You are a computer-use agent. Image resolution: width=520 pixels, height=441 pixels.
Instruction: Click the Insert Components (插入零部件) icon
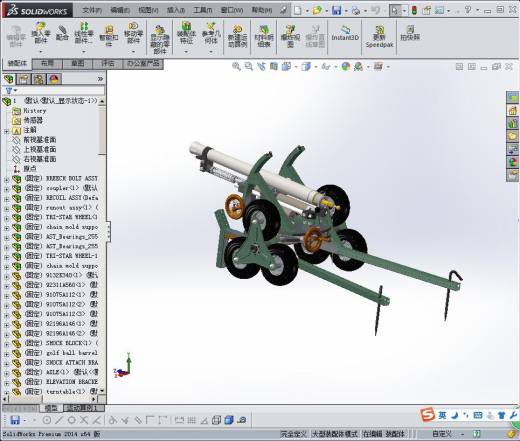point(41,33)
